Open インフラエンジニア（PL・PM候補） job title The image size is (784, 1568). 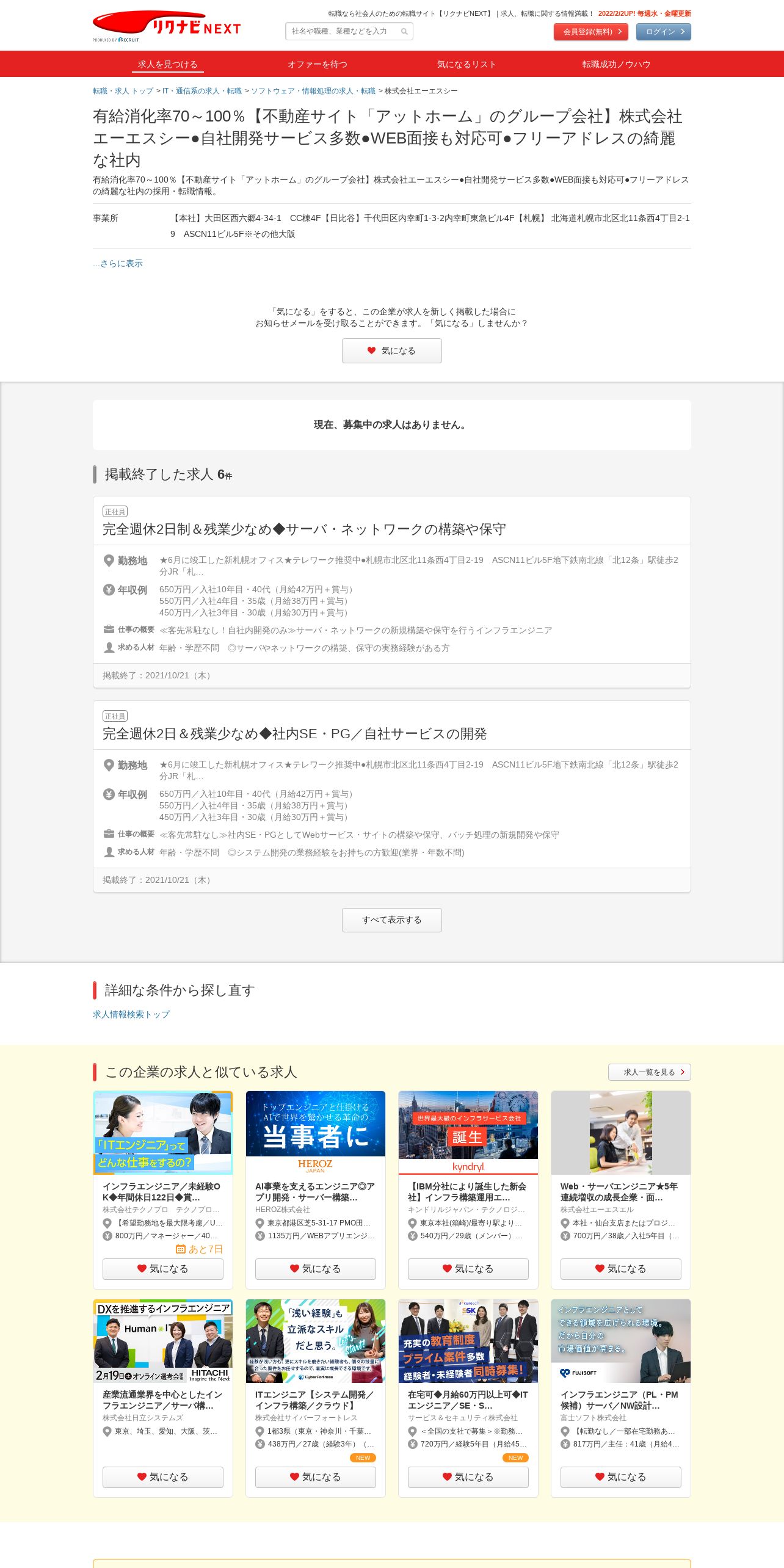619,1400
